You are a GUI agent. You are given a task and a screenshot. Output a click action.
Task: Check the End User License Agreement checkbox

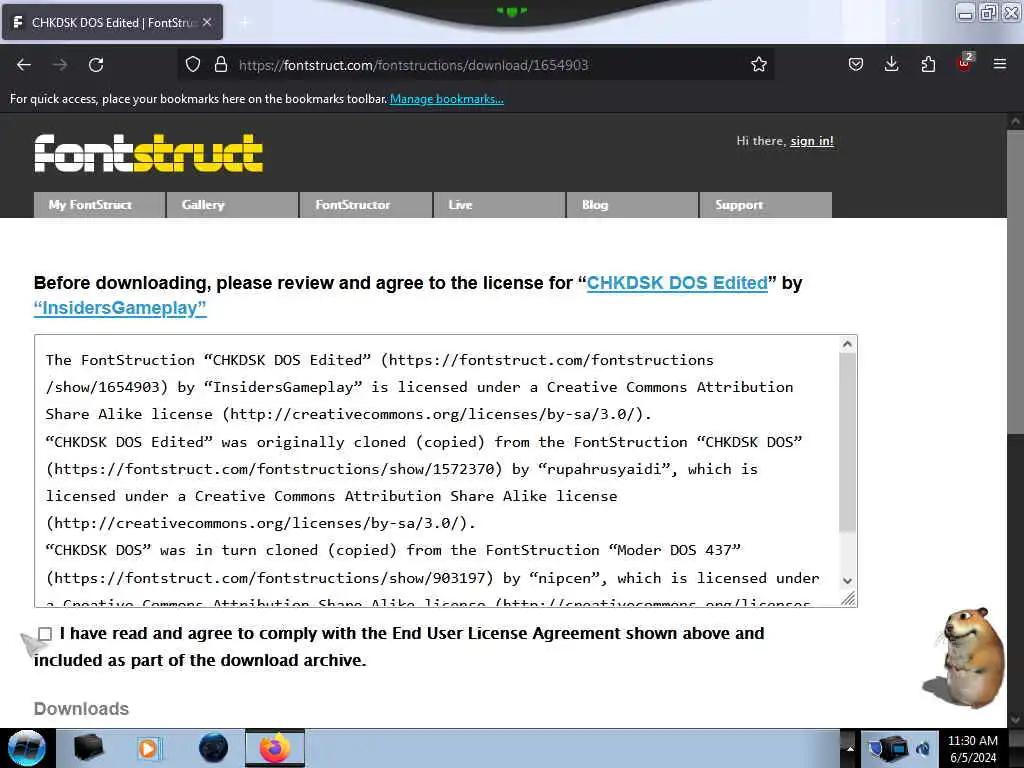pyautogui.click(x=45, y=633)
